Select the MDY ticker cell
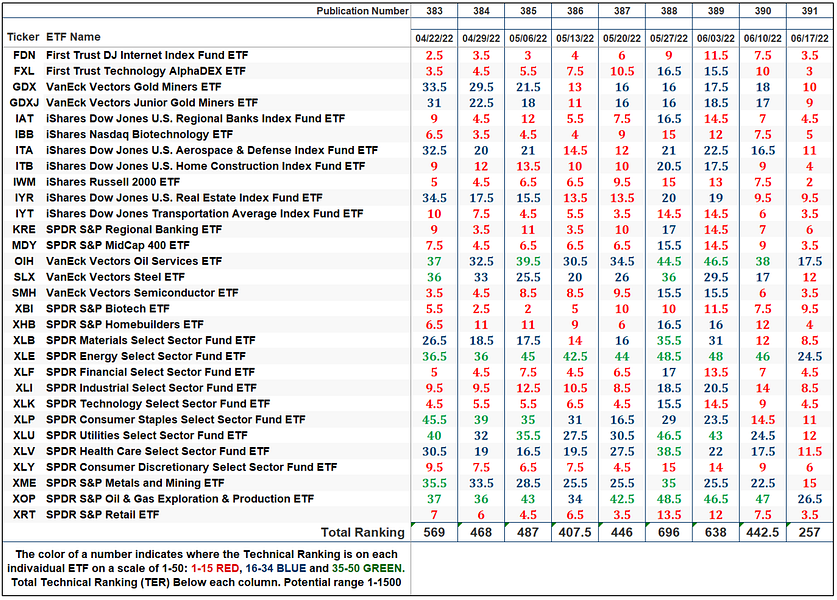Viewport: 837px width, 600px height. pos(24,246)
